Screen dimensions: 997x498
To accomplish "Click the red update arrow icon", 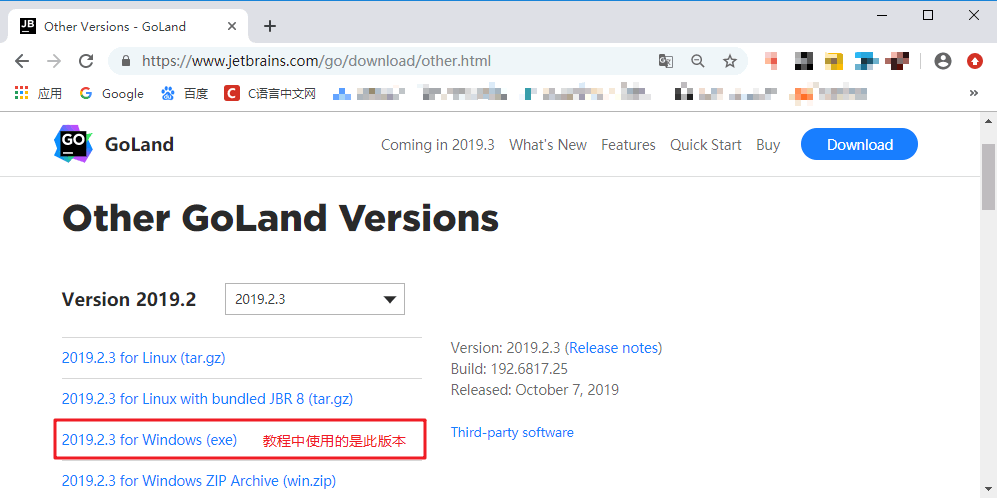I will [x=975, y=61].
